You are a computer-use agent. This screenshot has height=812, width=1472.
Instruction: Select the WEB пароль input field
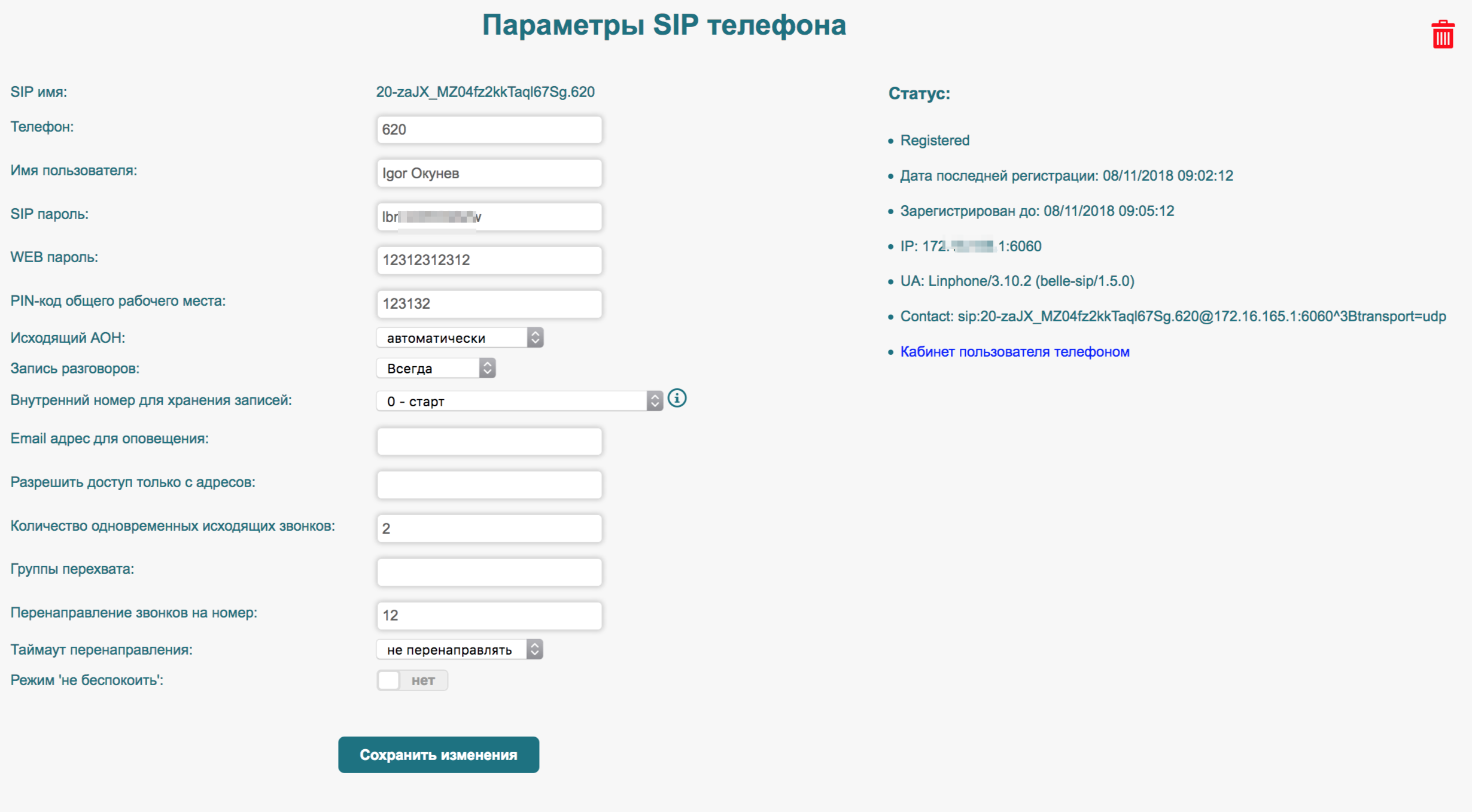click(489, 260)
